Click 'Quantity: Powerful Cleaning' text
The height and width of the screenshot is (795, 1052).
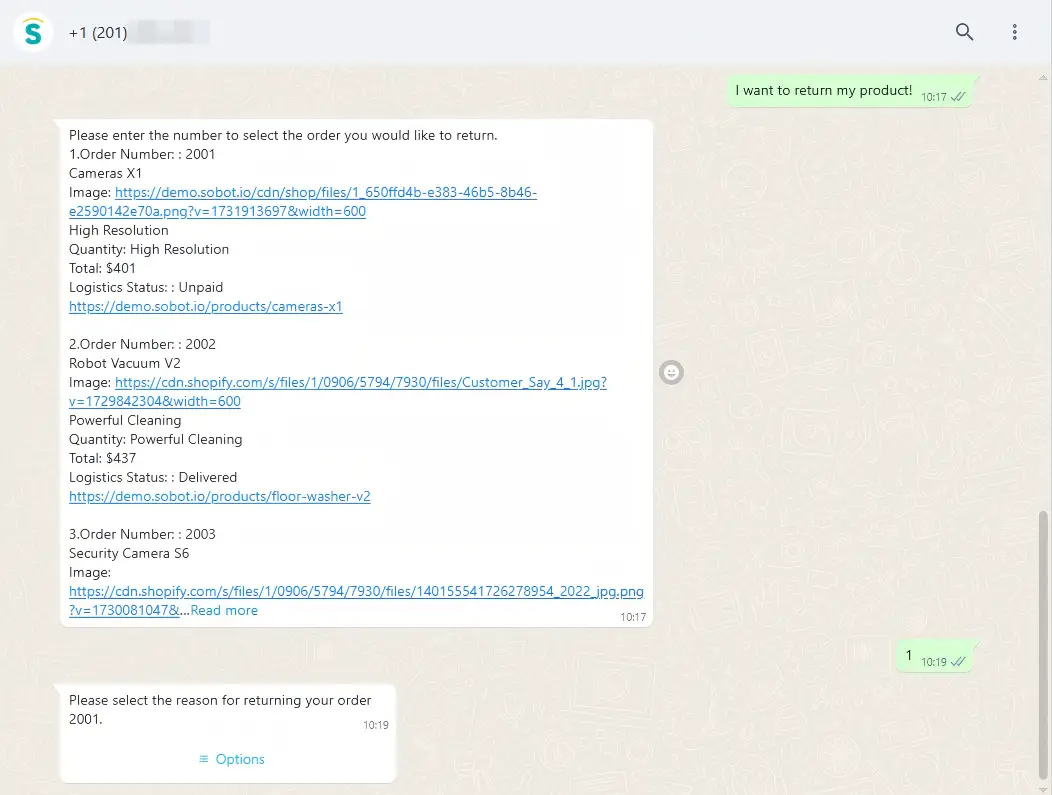tap(156, 439)
